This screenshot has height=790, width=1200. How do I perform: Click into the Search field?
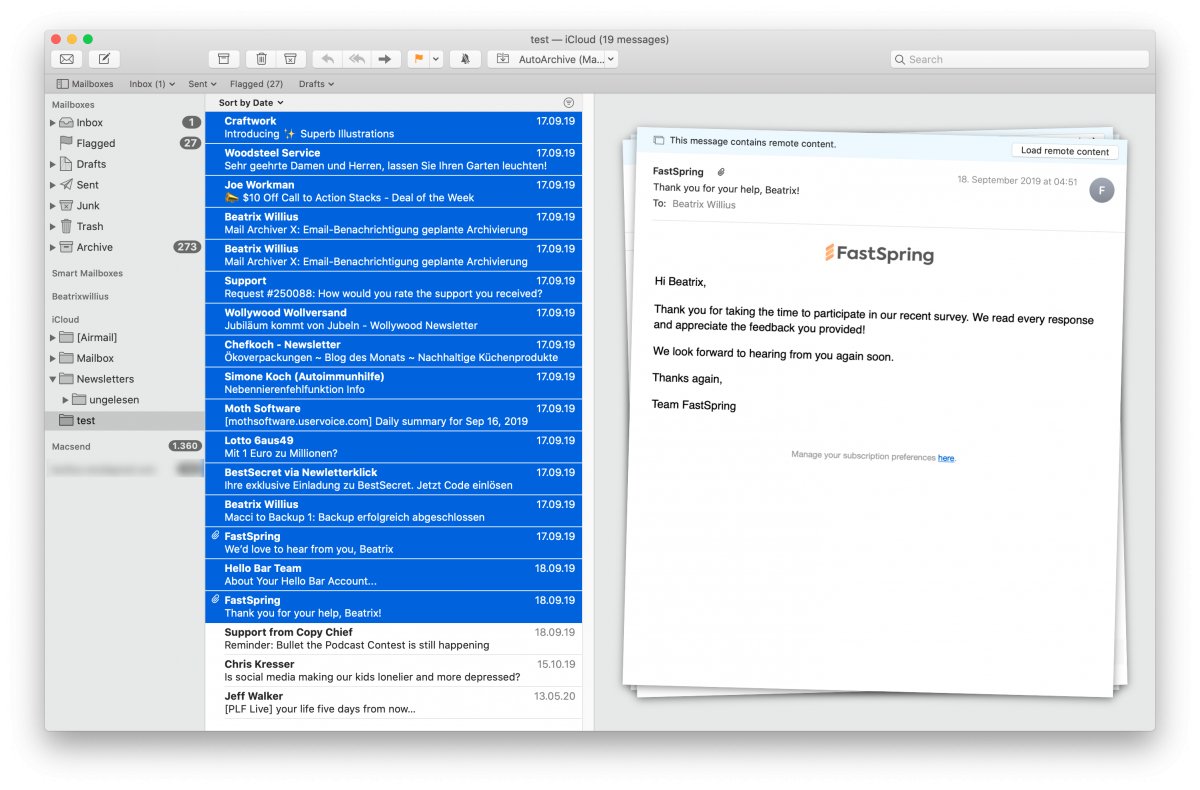[1020, 59]
